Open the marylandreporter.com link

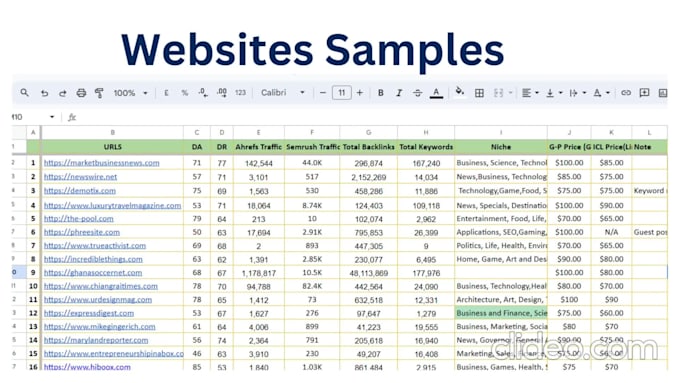[x=96, y=340]
